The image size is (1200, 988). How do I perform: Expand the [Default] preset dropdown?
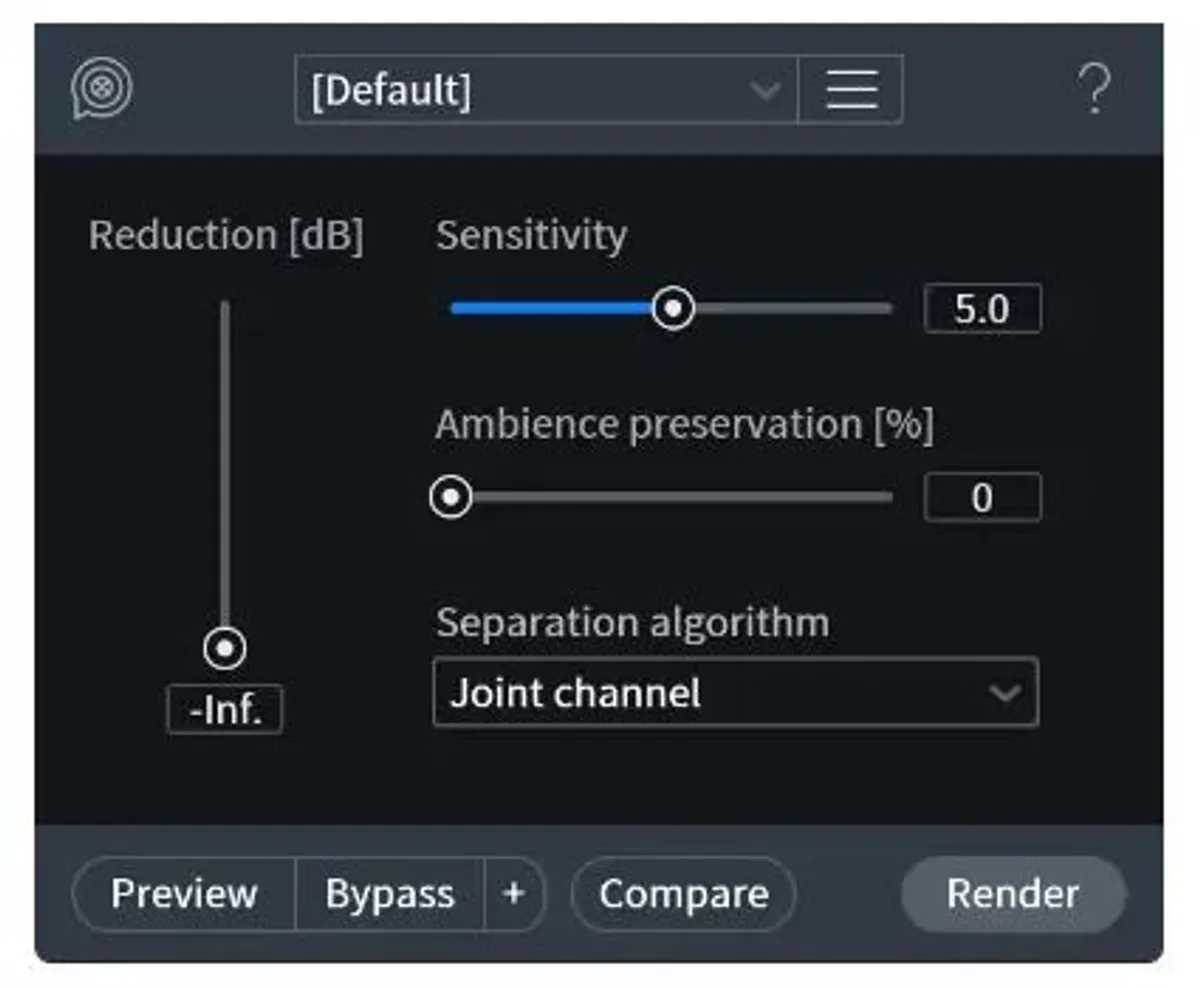click(530, 90)
